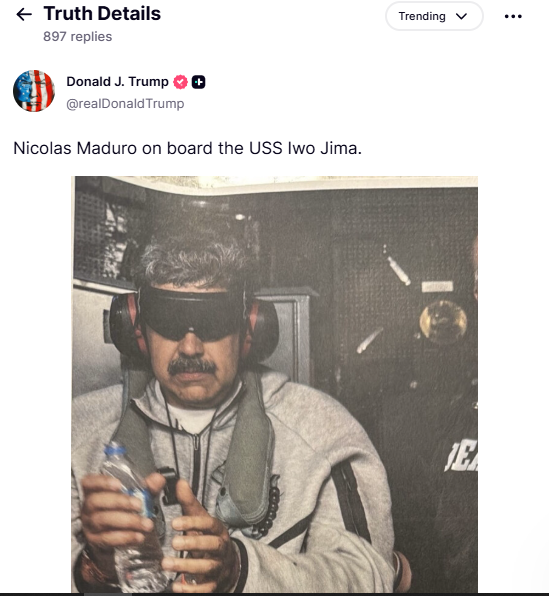549x596 pixels.
Task: Click the water bottle in the photo
Action: tap(133, 517)
